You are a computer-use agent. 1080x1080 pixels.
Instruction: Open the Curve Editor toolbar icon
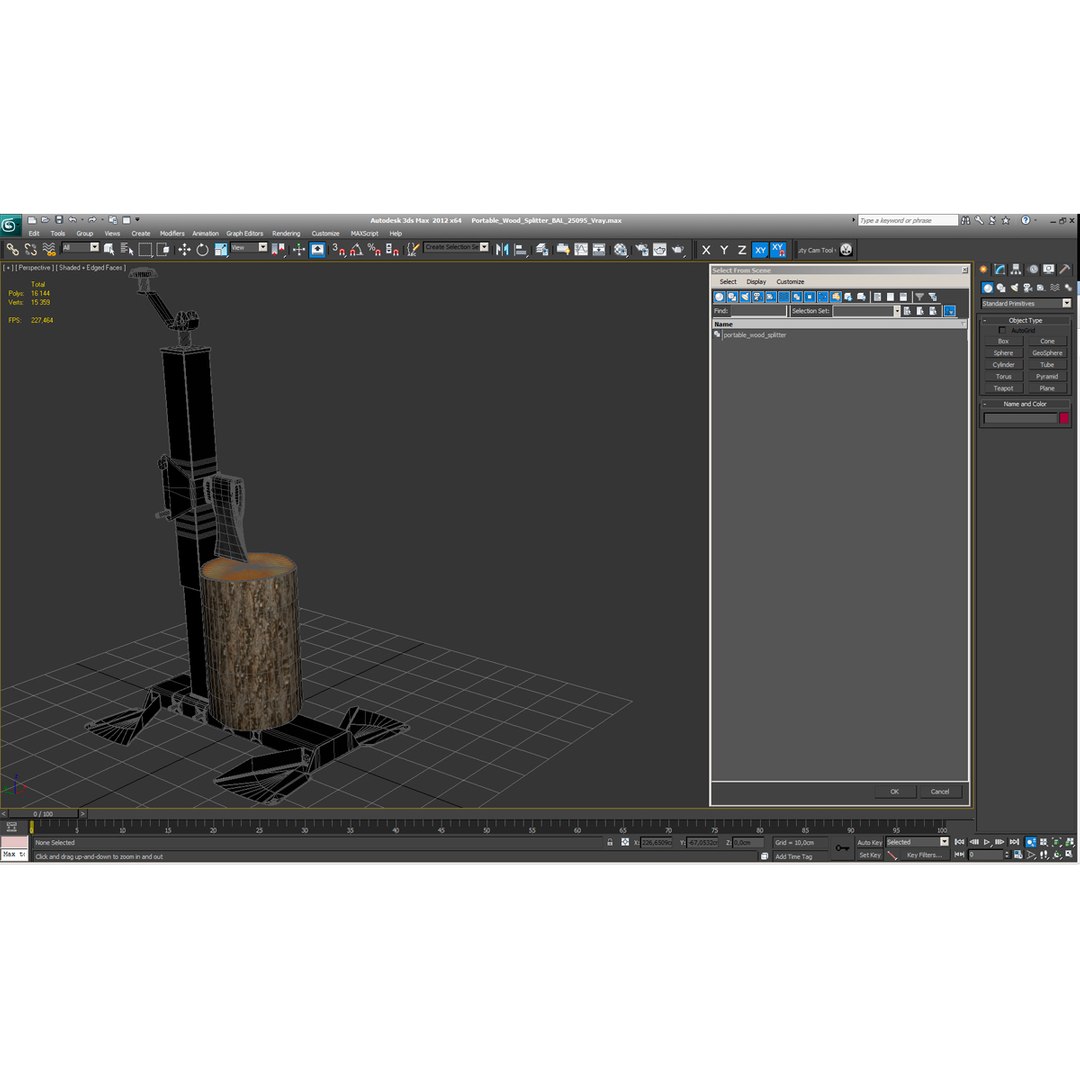[x=581, y=249]
